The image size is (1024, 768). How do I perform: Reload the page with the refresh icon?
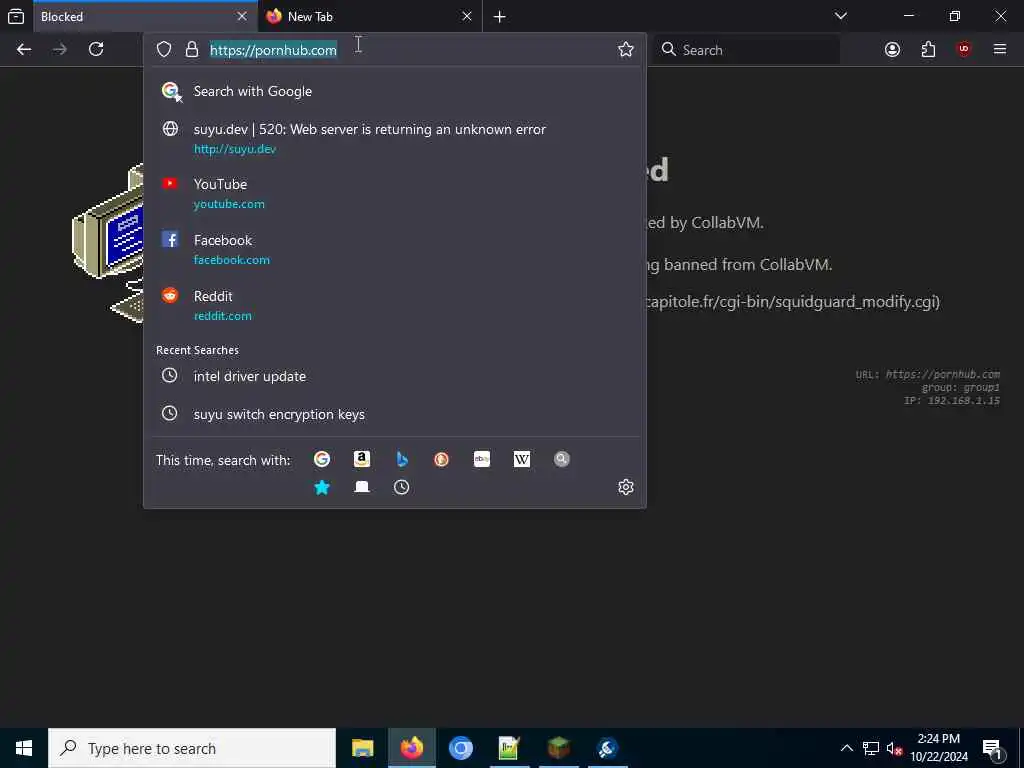[x=96, y=49]
